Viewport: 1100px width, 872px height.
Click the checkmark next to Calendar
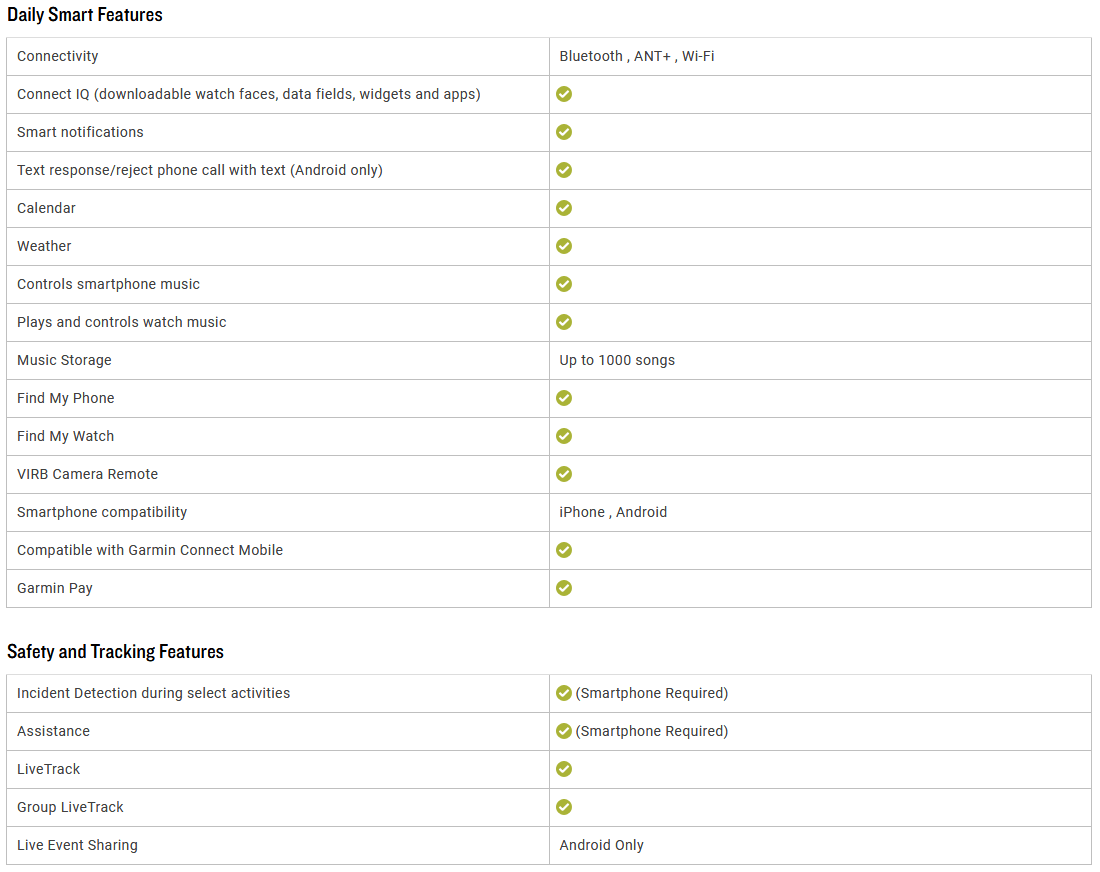(564, 208)
